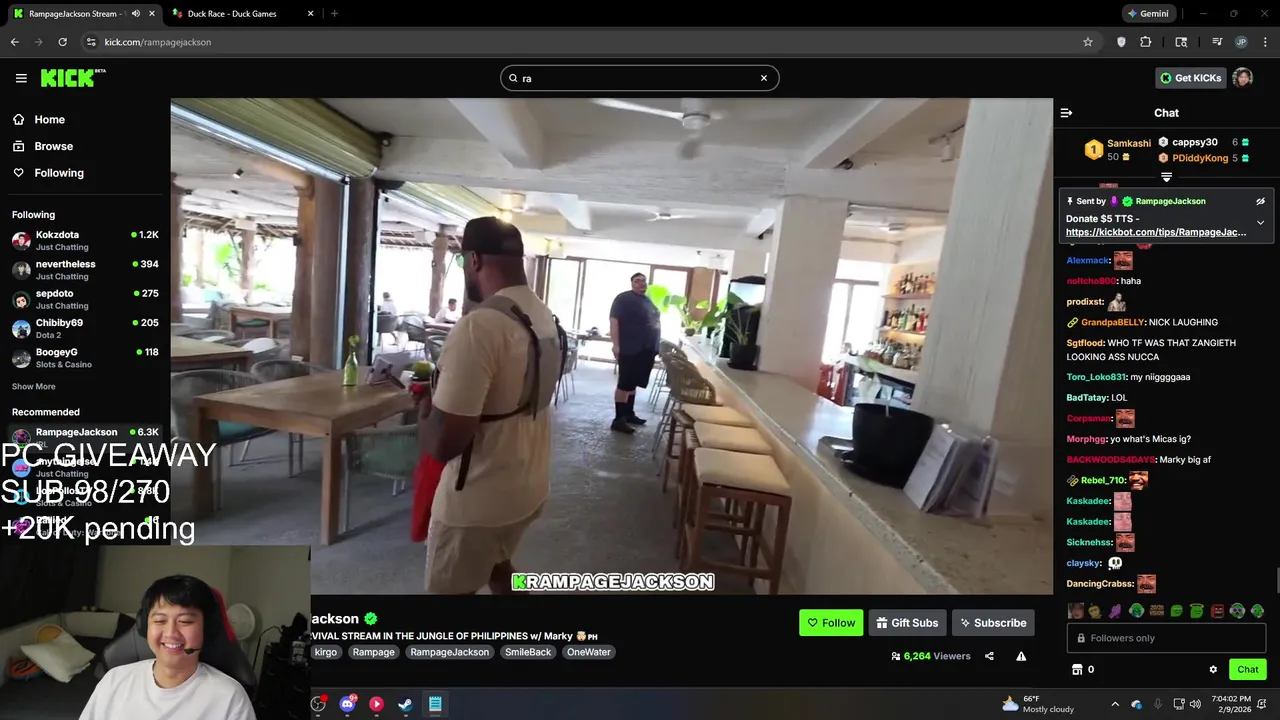Collapse the chat panel
The width and height of the screenshot is (1280, 720).
(1066, 113)
